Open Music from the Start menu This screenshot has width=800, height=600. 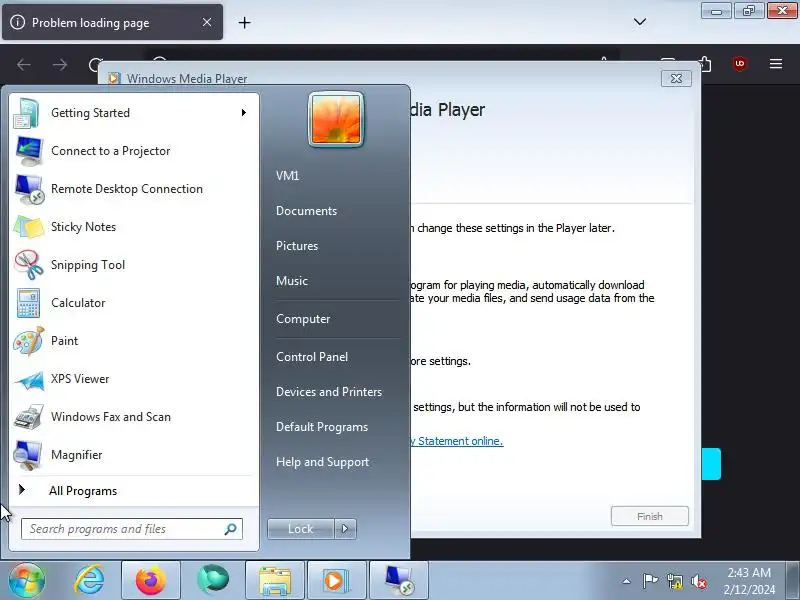coord(292,281)
